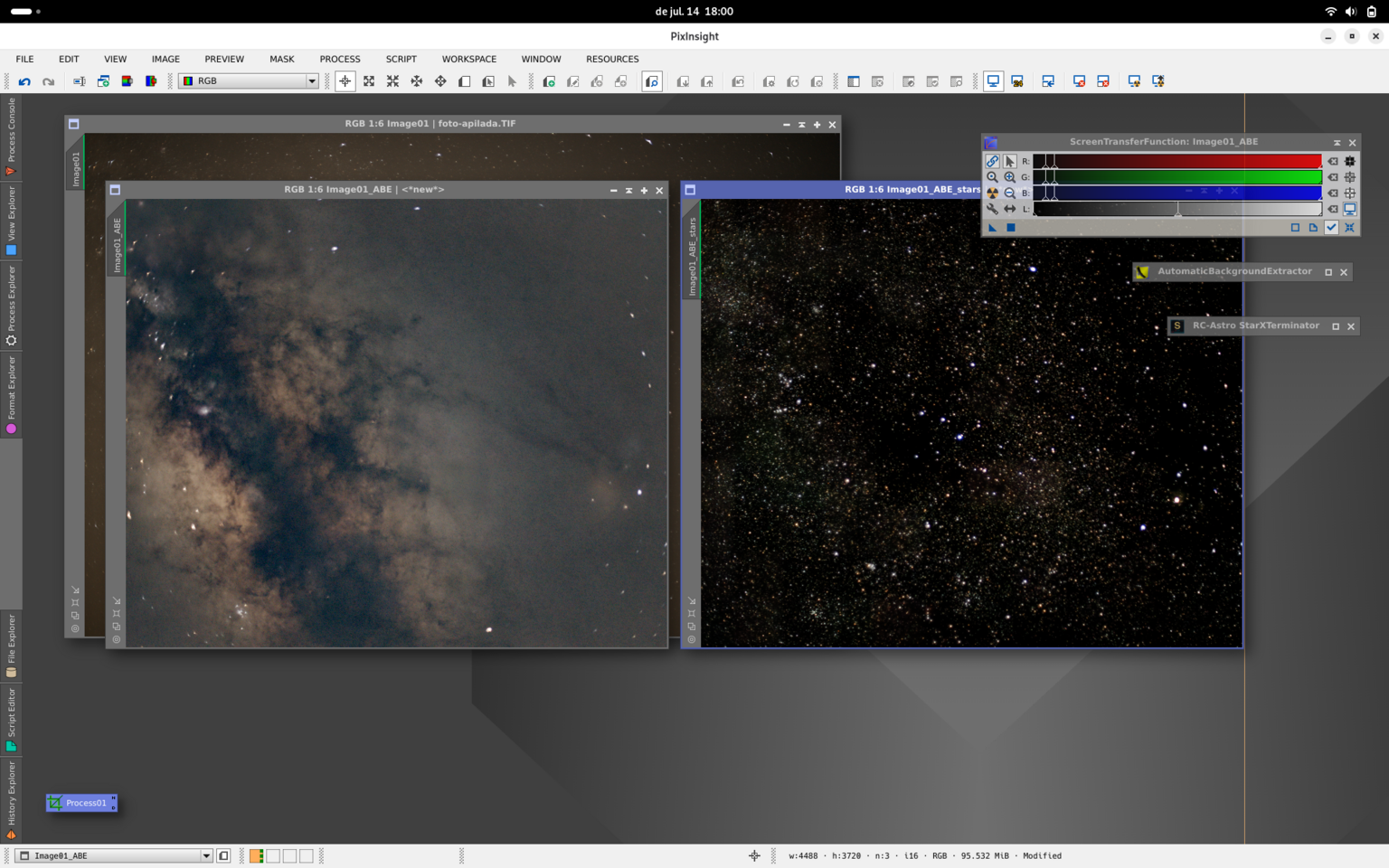Viewport: 1389px width, 868px height.
Task: Expand the RC-Astro StarXTerminator collapsed window
Action: 1336,326
